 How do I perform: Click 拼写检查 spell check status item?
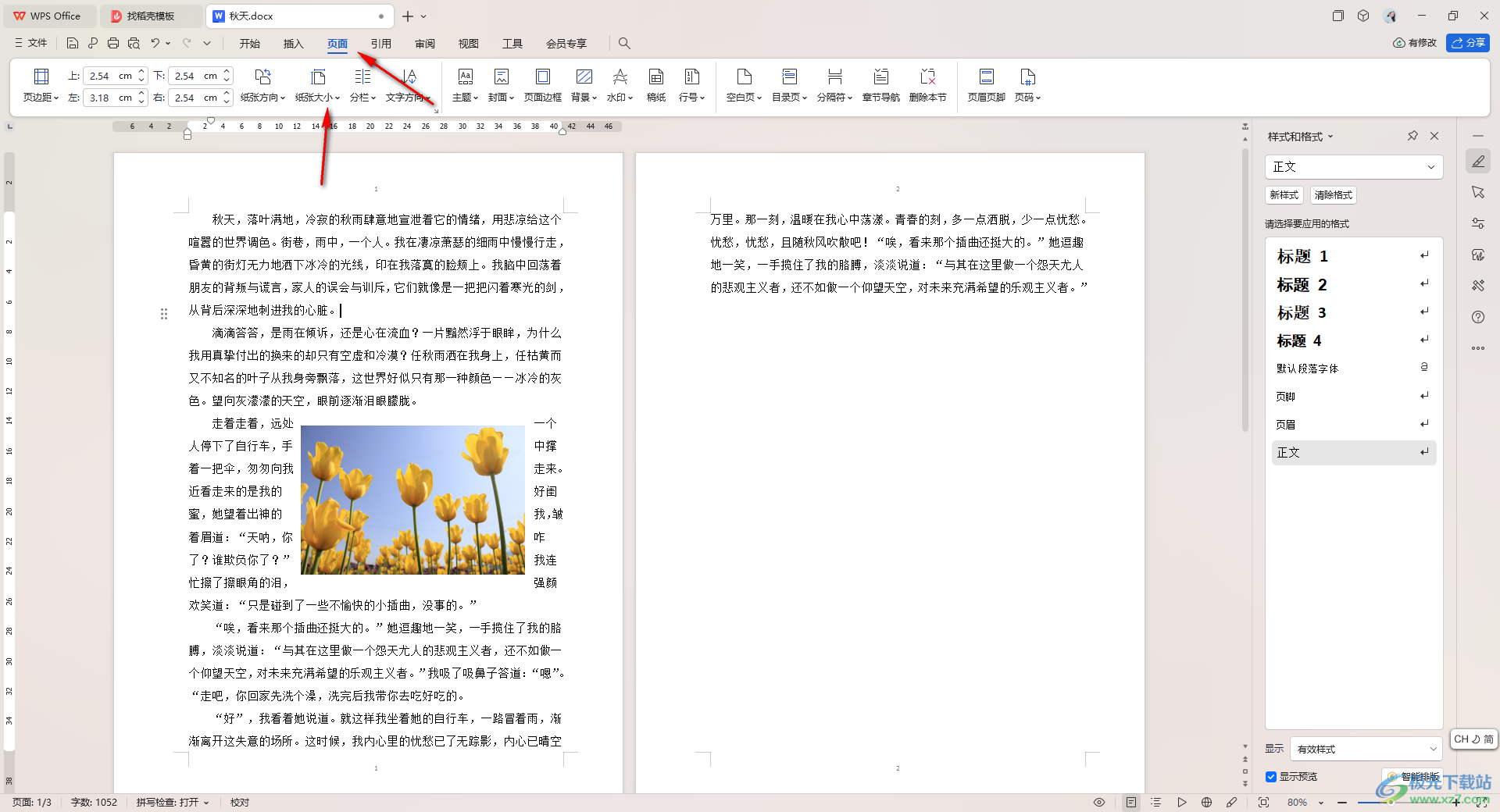point(173,803)
